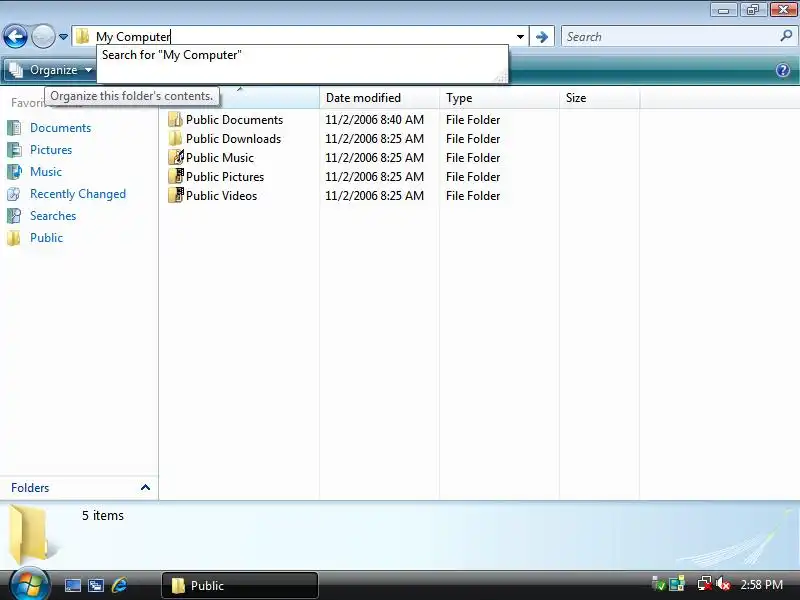The width and height of the screenshot is (800, 600).
Task: Click the Go arrow button
Action: [542, 37]
